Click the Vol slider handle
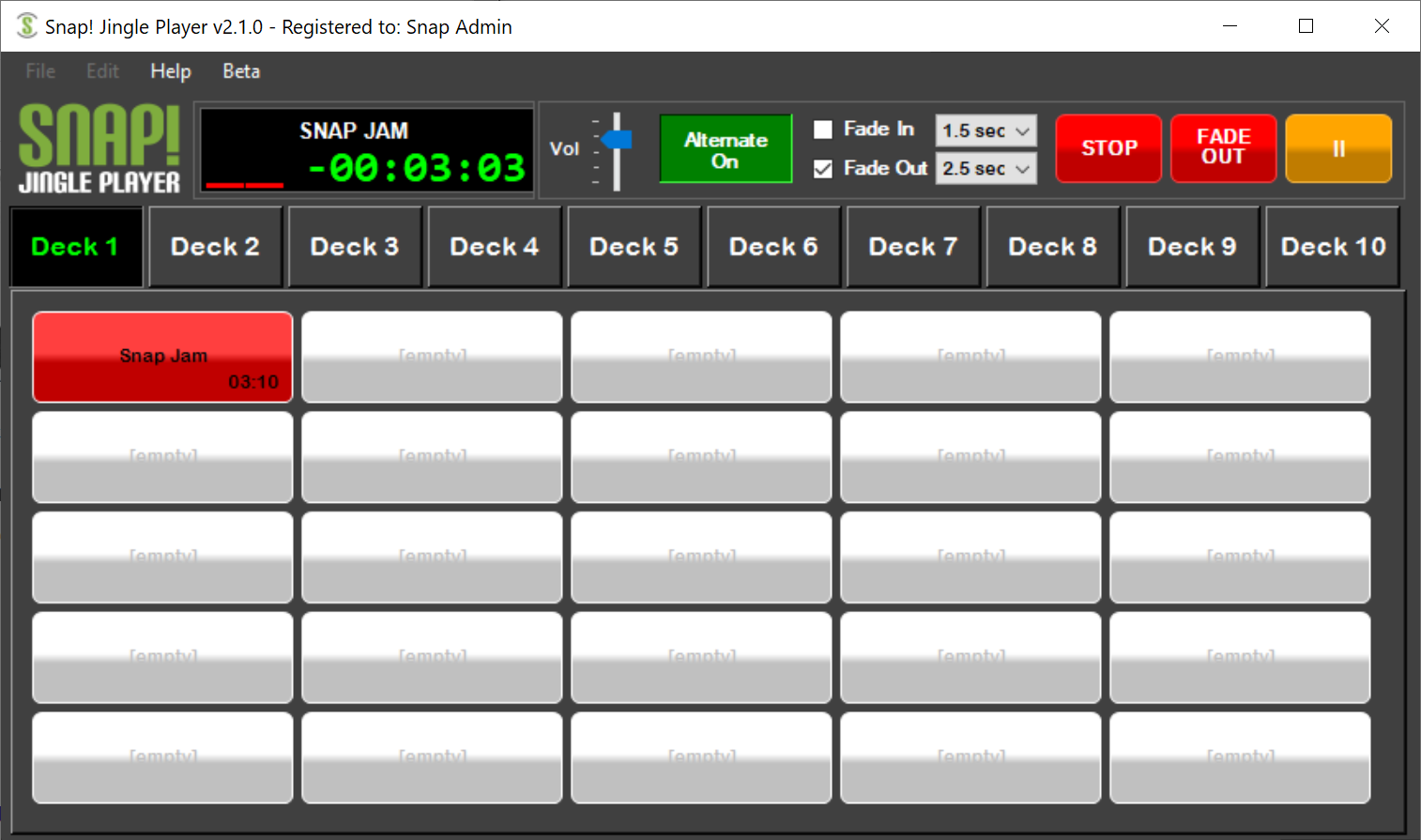The image size is (1421, 840). (617, 140)
